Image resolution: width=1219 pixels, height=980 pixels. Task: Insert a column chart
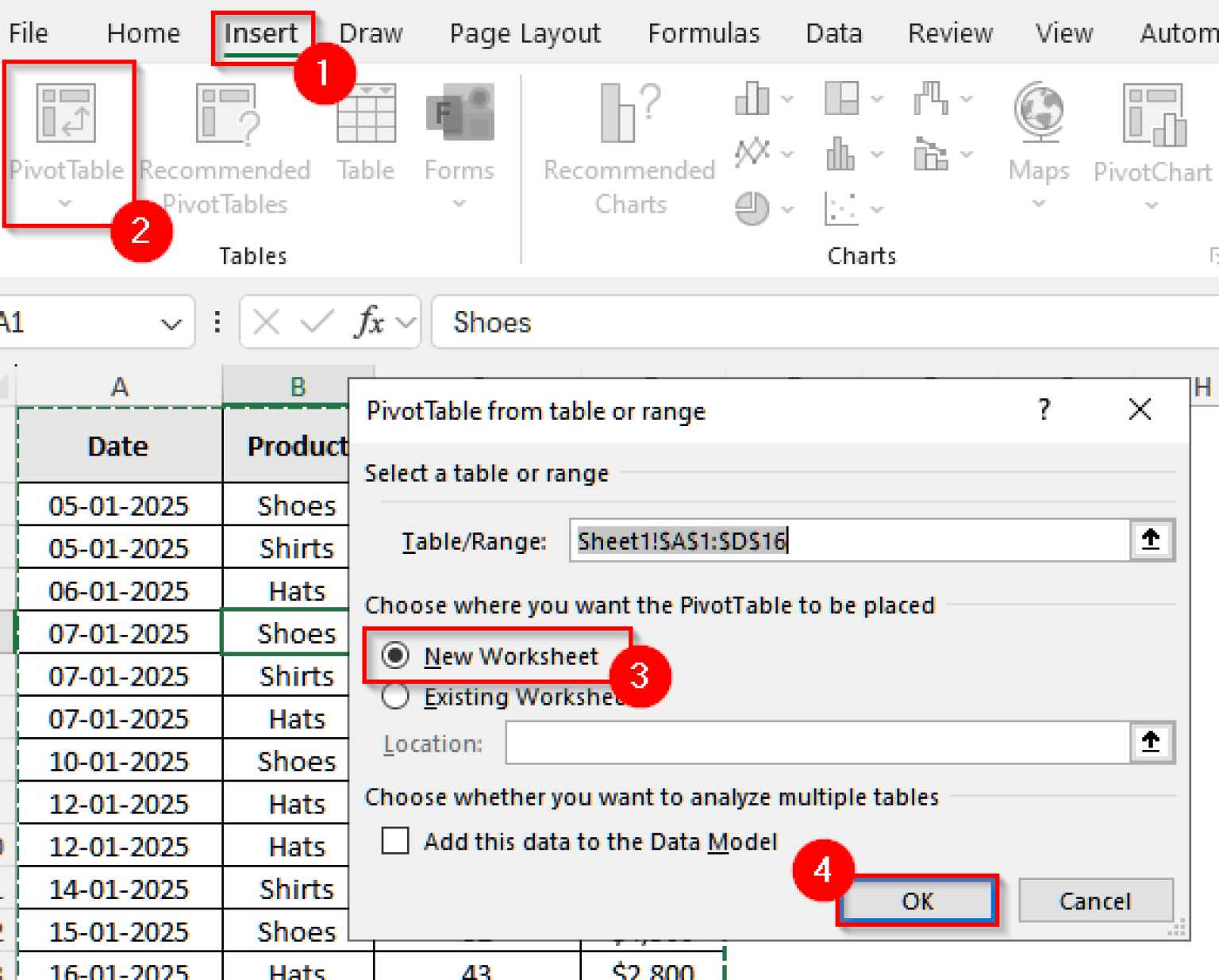click(x=751, y=98)
